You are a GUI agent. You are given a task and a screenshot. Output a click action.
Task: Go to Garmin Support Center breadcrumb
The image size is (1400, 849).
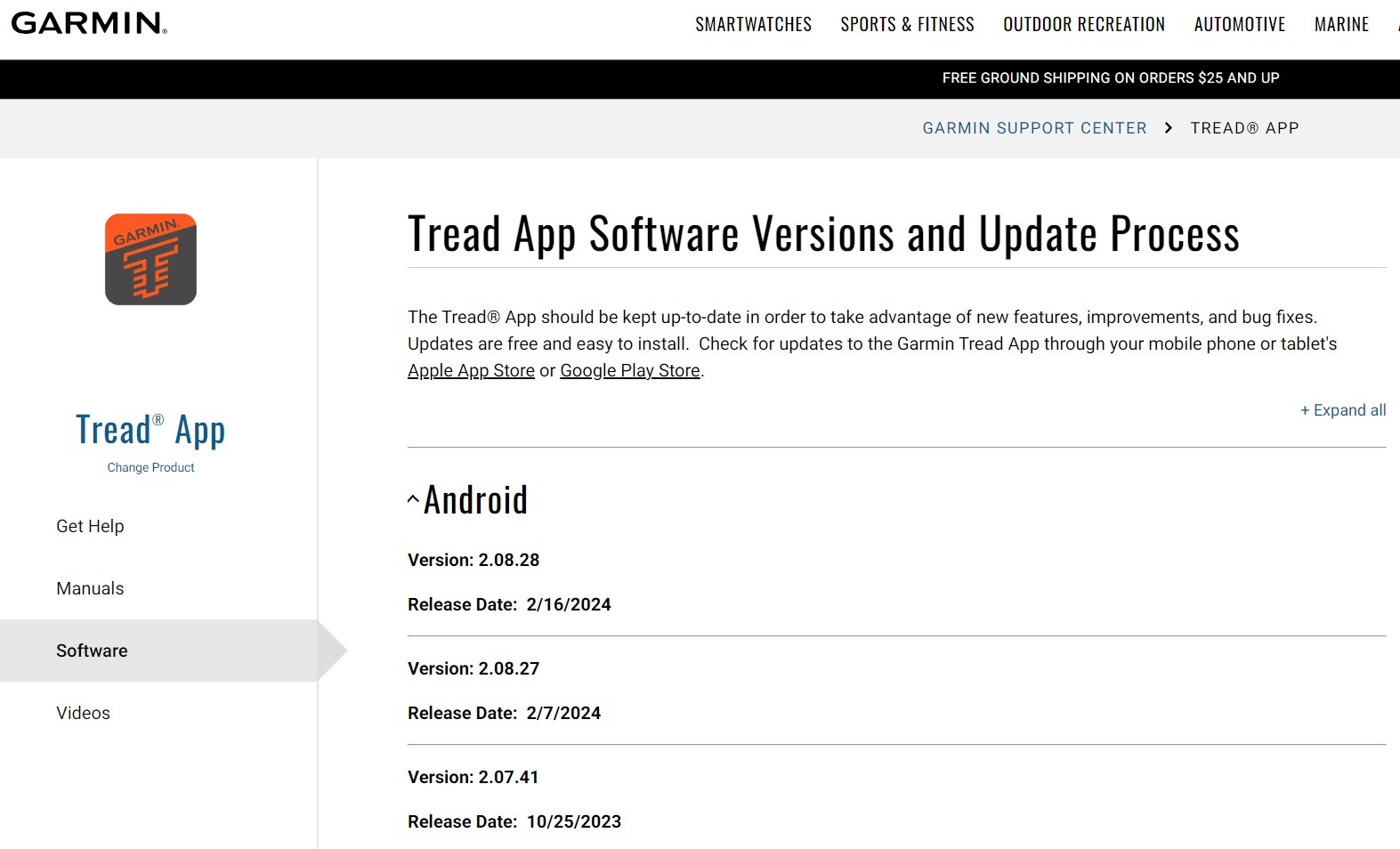tap(1034, 128)
